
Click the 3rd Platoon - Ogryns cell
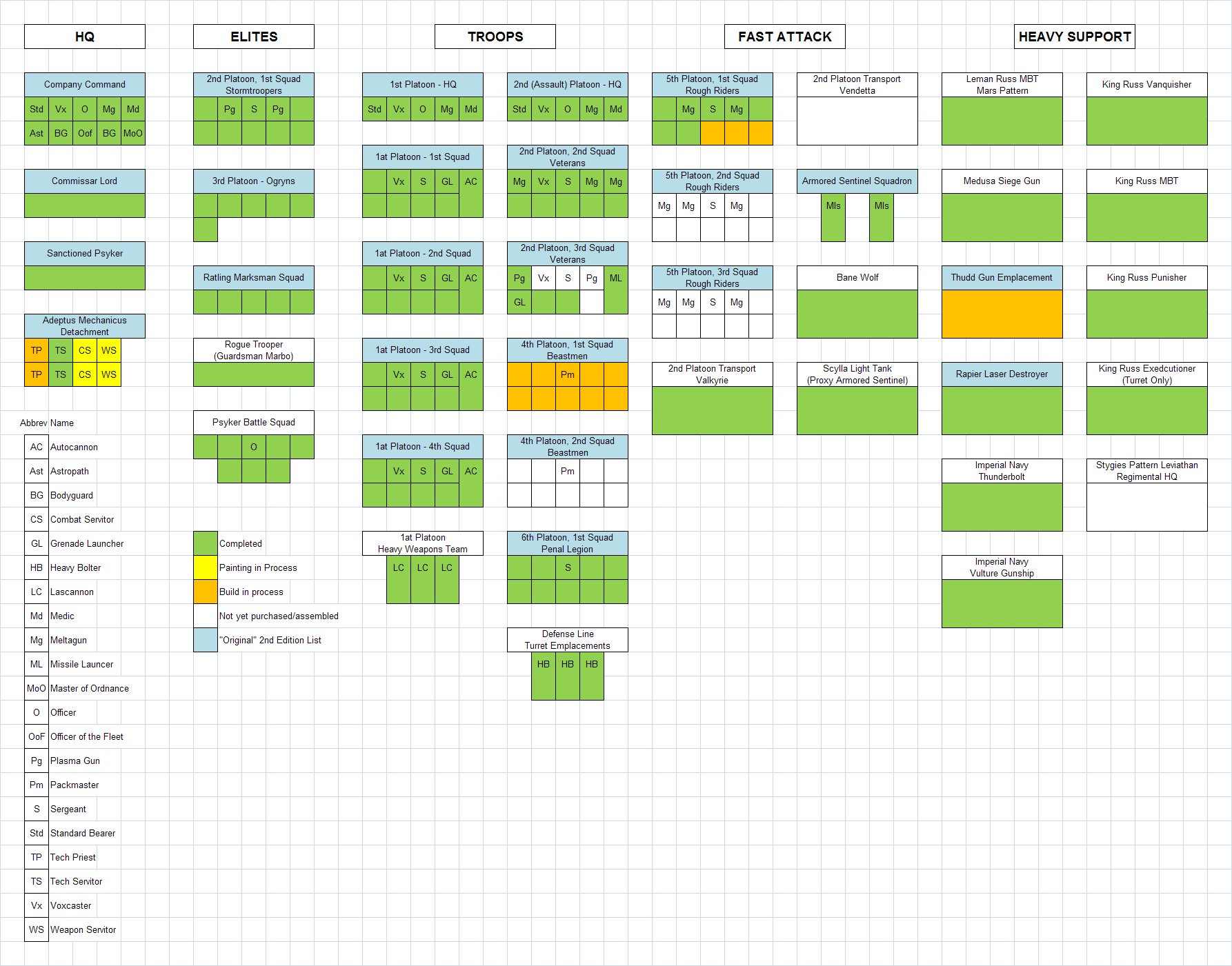pos(254,181)
